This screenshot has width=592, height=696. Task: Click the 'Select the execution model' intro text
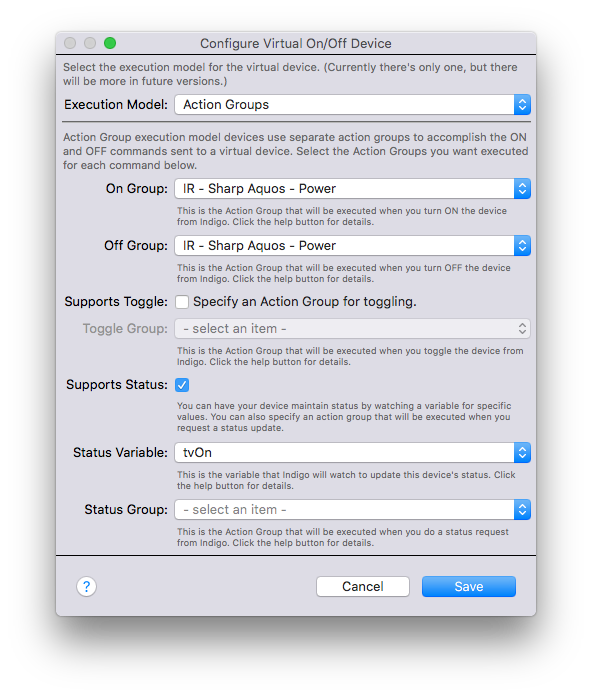coord(290,74)
